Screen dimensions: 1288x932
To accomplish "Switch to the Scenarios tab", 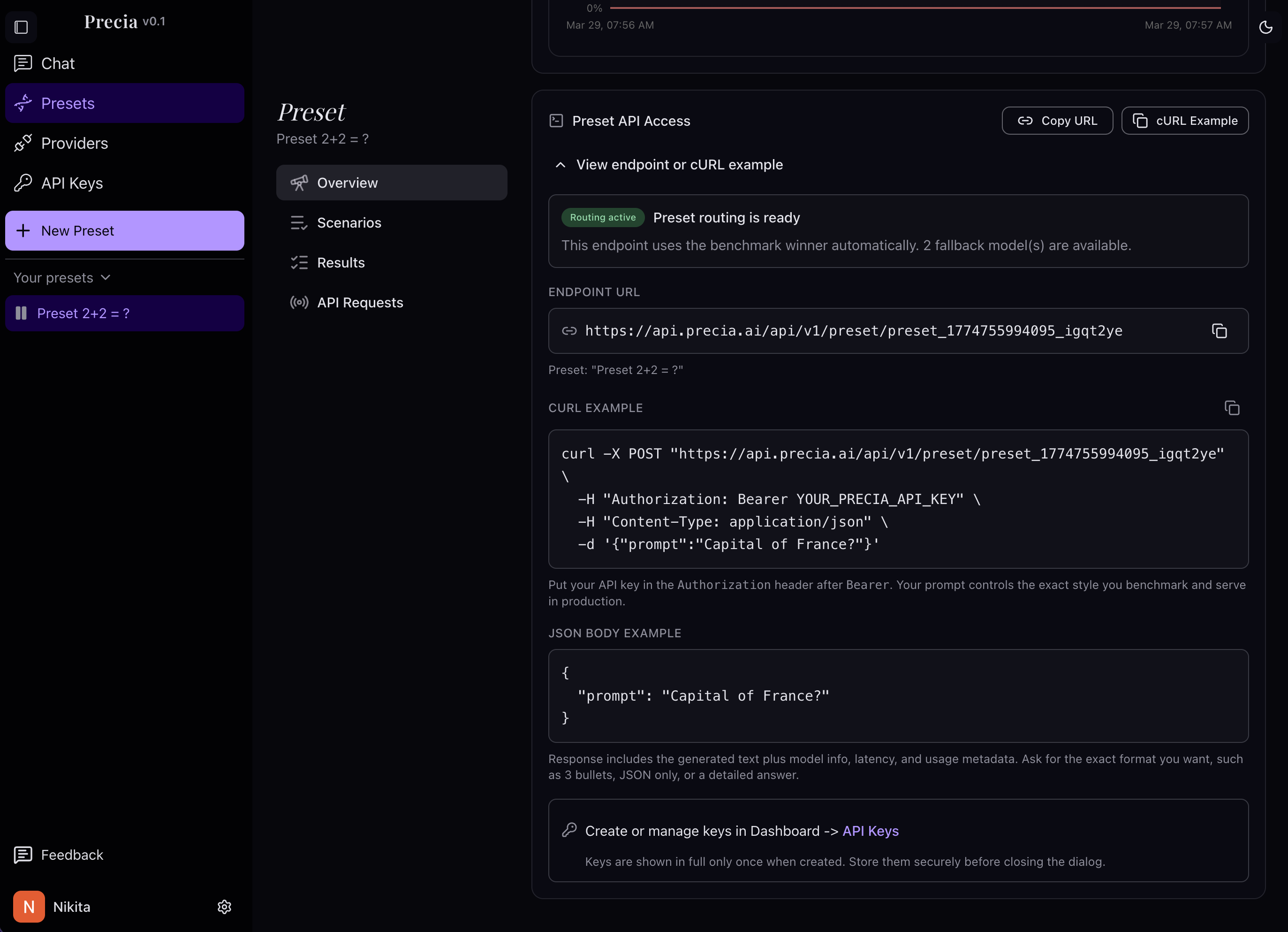I will click(x=349, y=223).
